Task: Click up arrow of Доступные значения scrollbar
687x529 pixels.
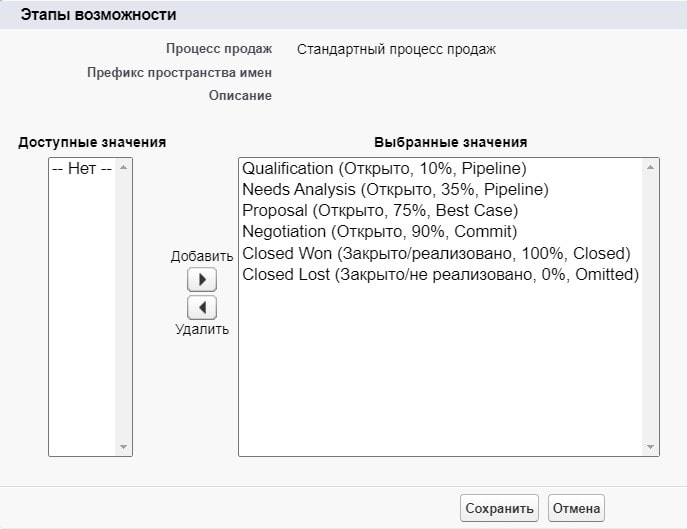Action: click(124, 167)
